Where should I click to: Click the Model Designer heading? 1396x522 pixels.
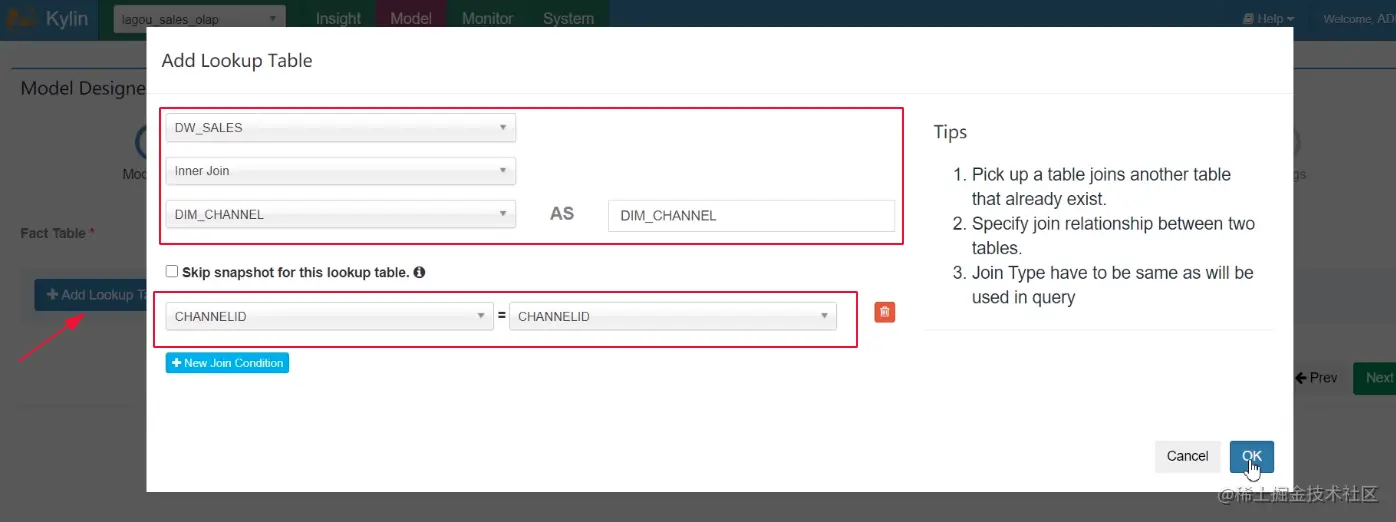[83, 88]
